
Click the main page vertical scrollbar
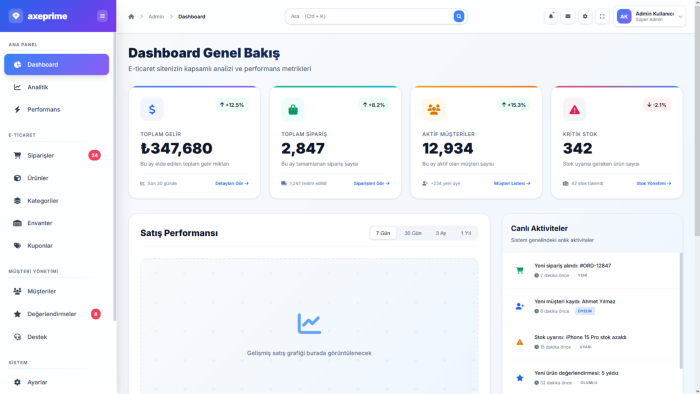(x=697, y=120)
